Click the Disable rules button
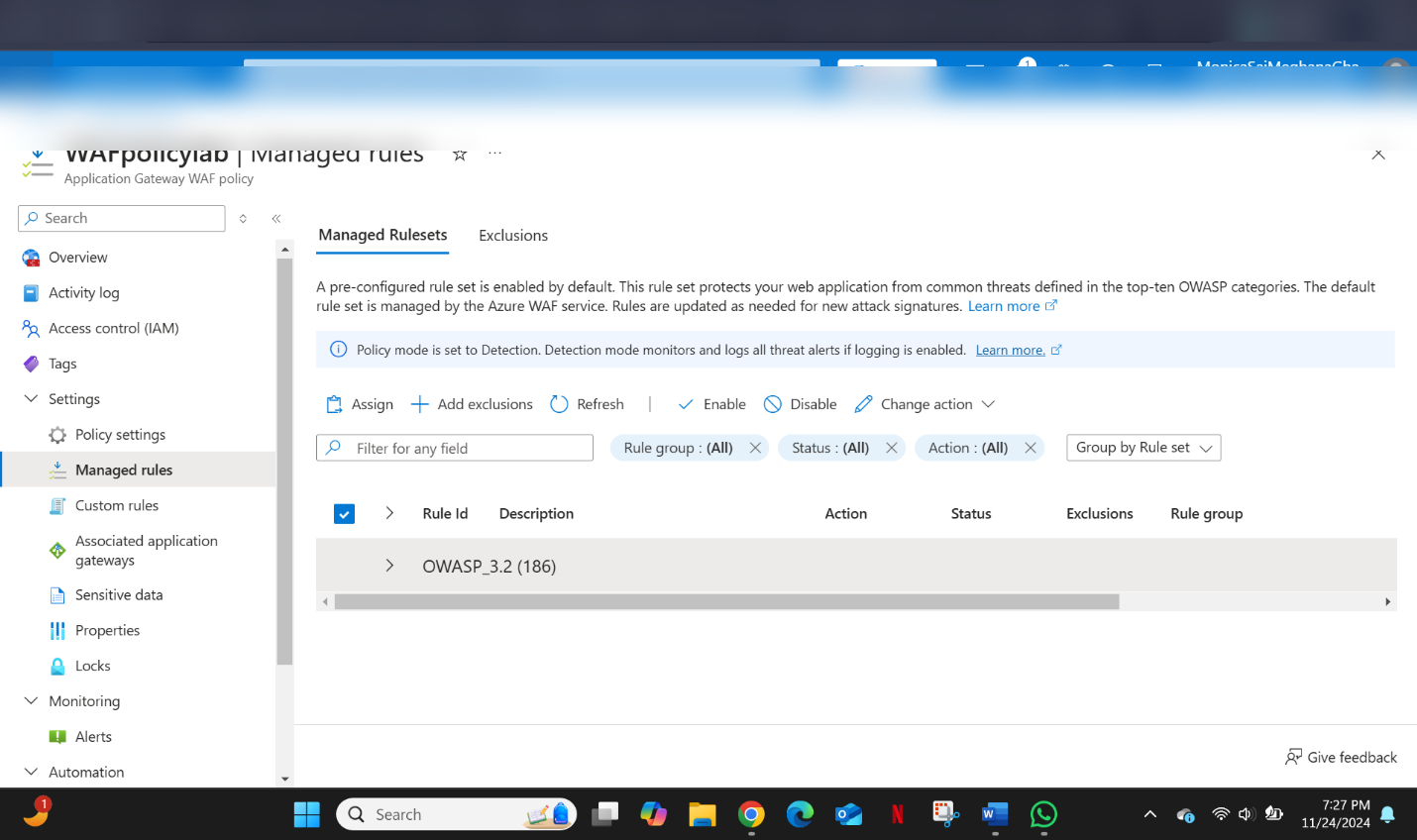The width and height of the screenshot is (1417, 840). point(801,404)
